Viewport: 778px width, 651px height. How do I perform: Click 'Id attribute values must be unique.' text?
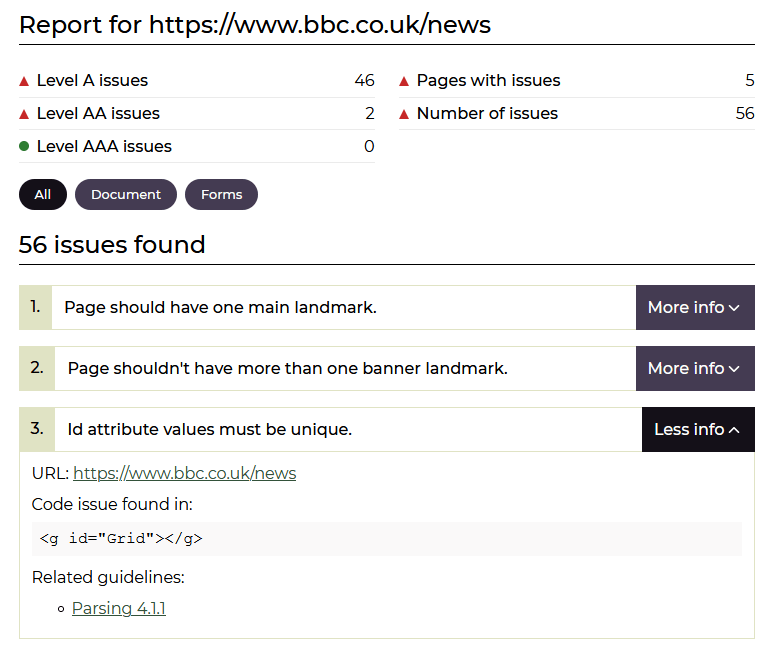click(210, 429)
